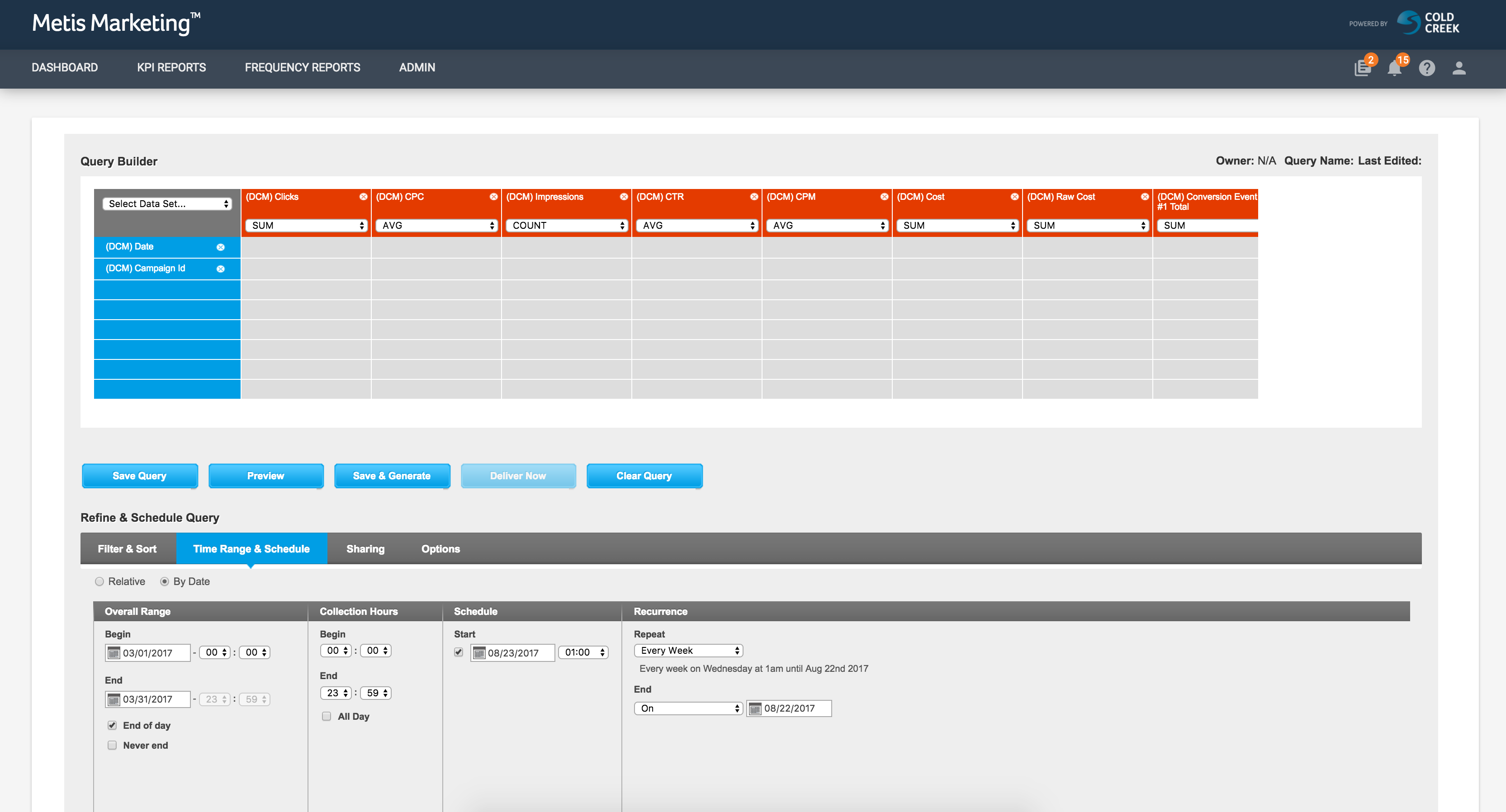Open SUM dropdown under (DCM) Raw Cost
1506x812 pixels.
[1089, 226]
